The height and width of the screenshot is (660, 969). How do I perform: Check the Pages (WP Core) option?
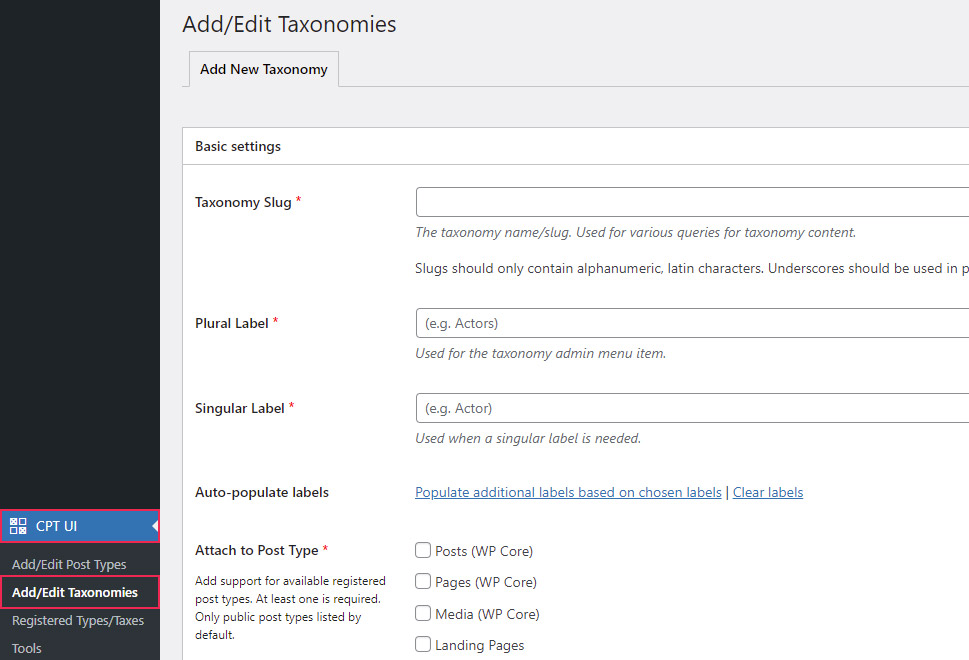pyautogui.click(x=424, y=582)
